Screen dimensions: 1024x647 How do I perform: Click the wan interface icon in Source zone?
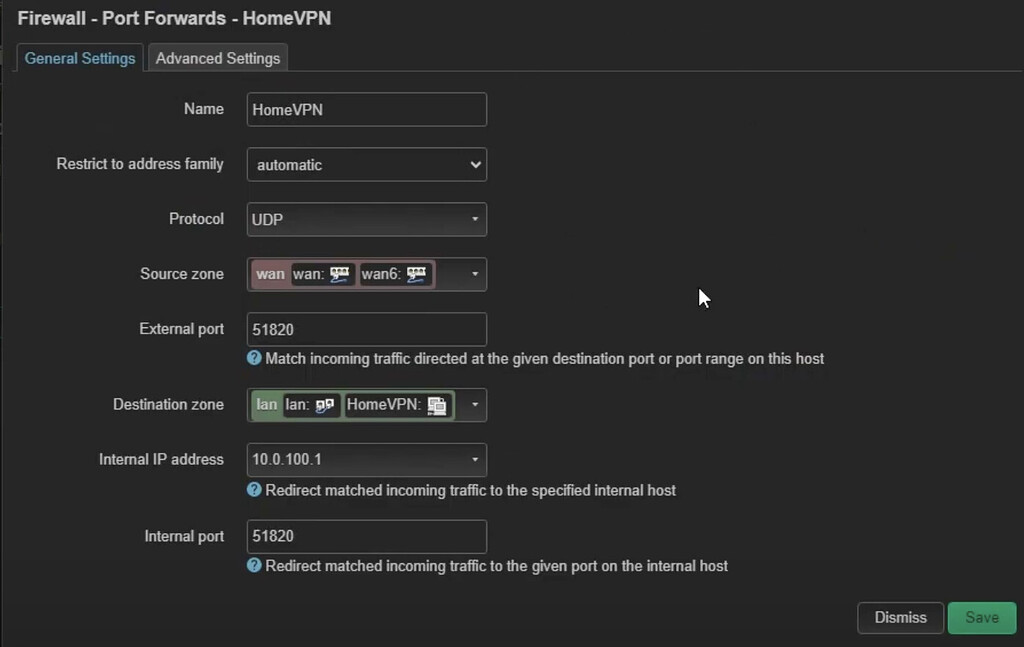pos(339,273)
